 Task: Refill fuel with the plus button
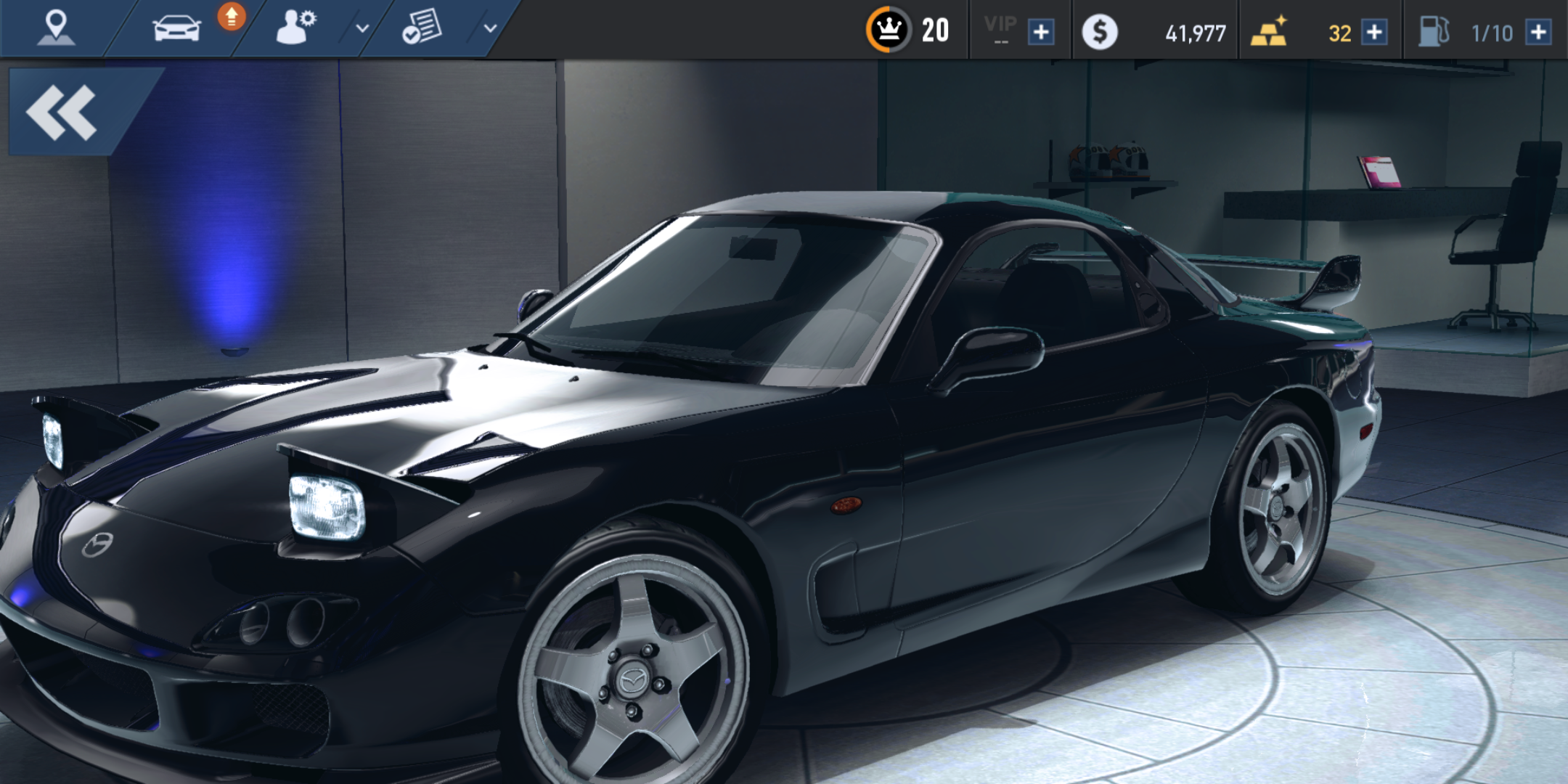[x=1538, y=33]
